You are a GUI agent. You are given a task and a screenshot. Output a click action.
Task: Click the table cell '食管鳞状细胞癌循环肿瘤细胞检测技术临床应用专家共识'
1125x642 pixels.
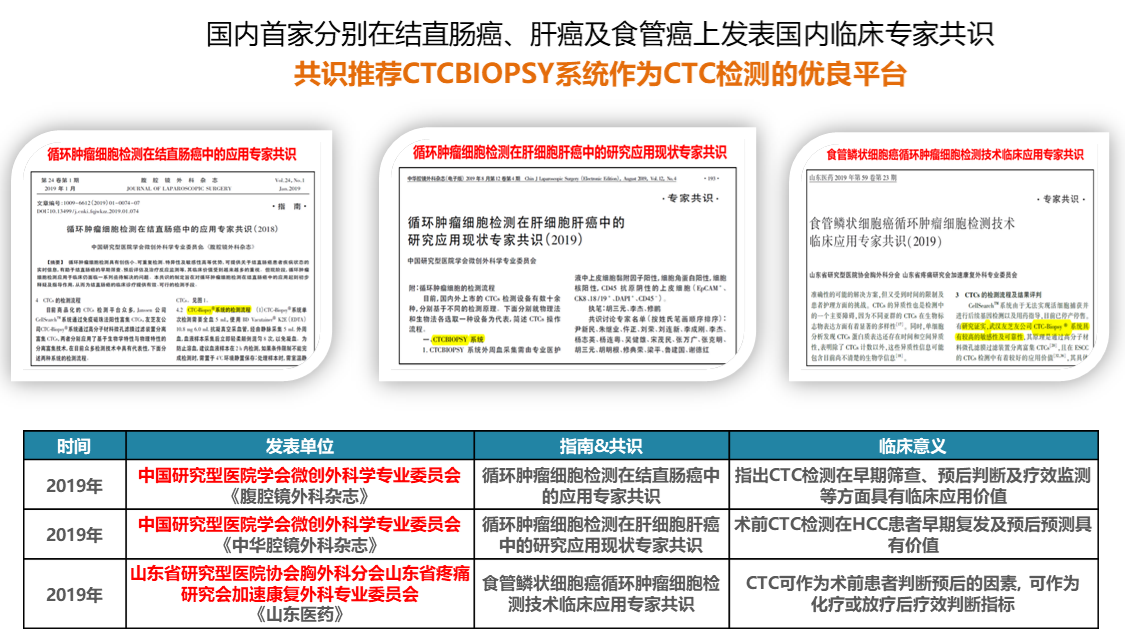[601, 594]
